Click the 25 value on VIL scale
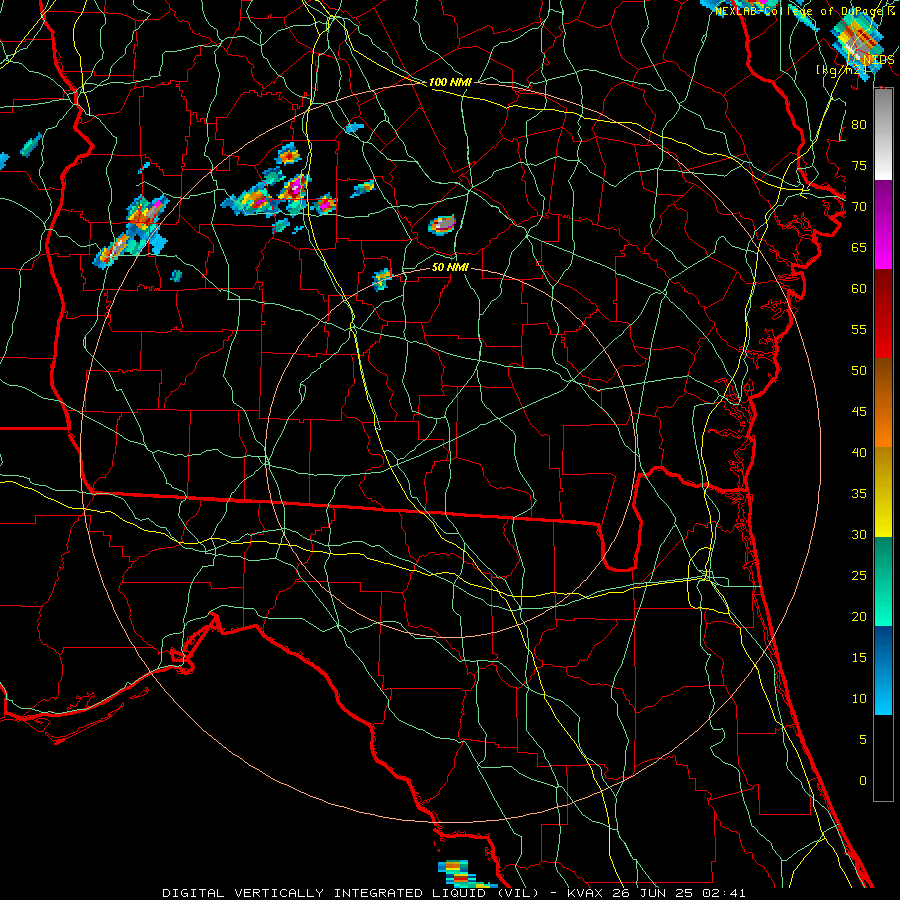The height and width of the screenshot is (900, 900). pos(859,576)
